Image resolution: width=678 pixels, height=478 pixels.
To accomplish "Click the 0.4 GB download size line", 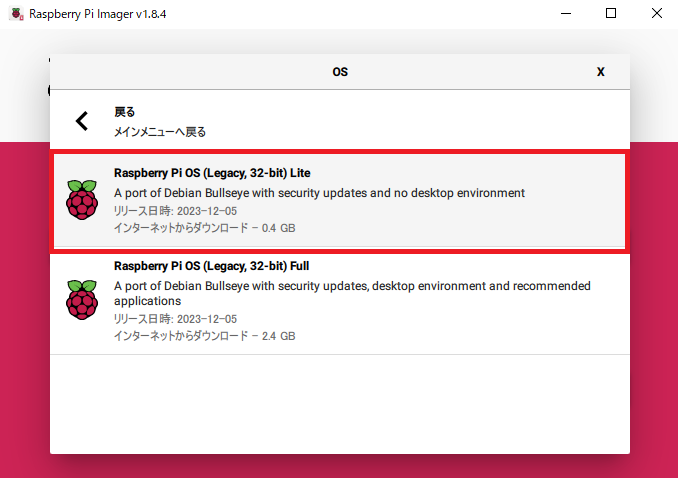I will tap(205, 228).
